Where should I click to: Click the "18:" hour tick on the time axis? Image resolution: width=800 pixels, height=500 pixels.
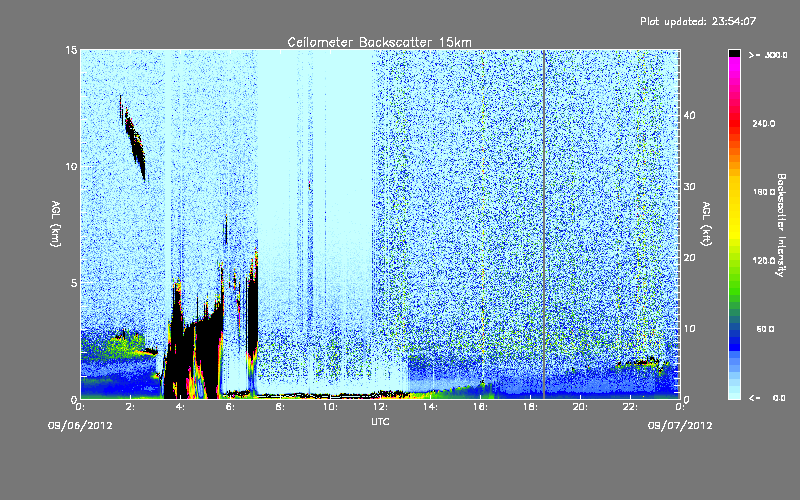(x=530, y=407)
